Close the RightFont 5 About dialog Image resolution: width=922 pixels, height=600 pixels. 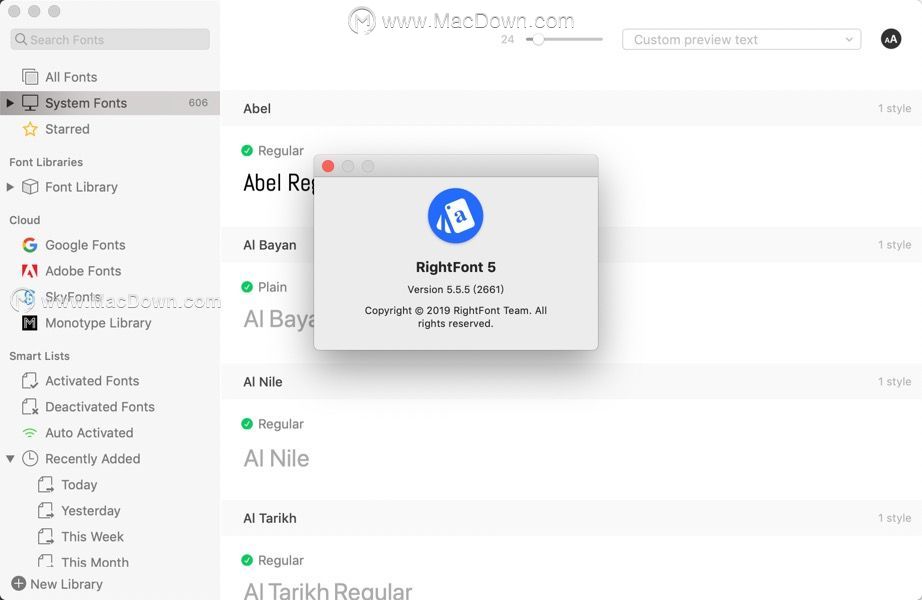[x=328, y=166]
